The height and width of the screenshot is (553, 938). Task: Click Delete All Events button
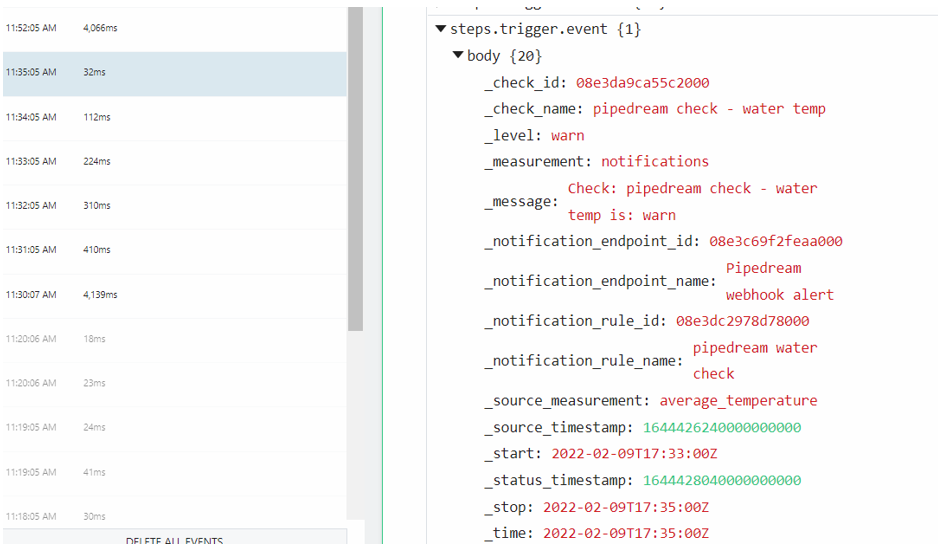(175, 539)
